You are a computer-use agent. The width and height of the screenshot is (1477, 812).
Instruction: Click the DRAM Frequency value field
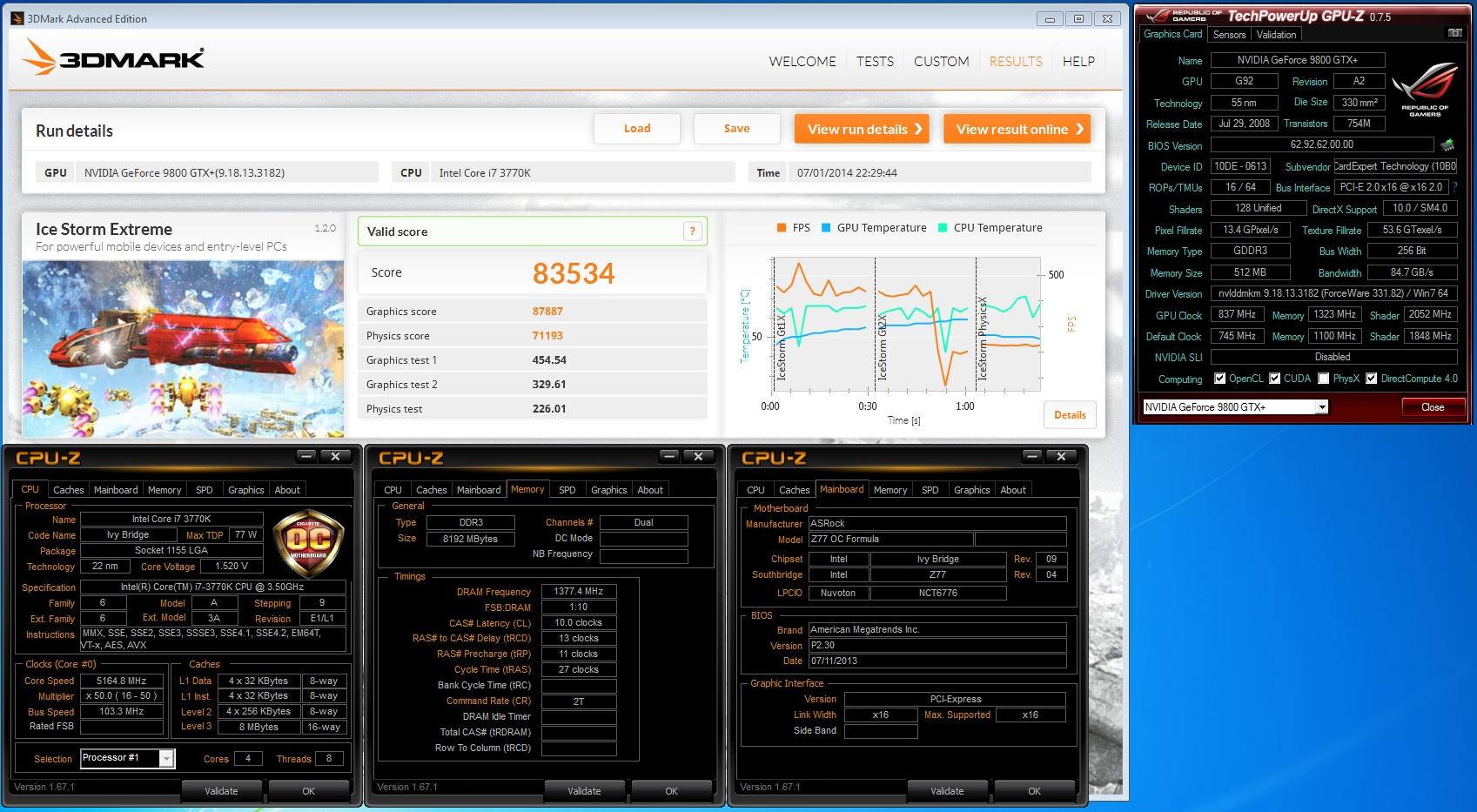(x=579, y=591)
